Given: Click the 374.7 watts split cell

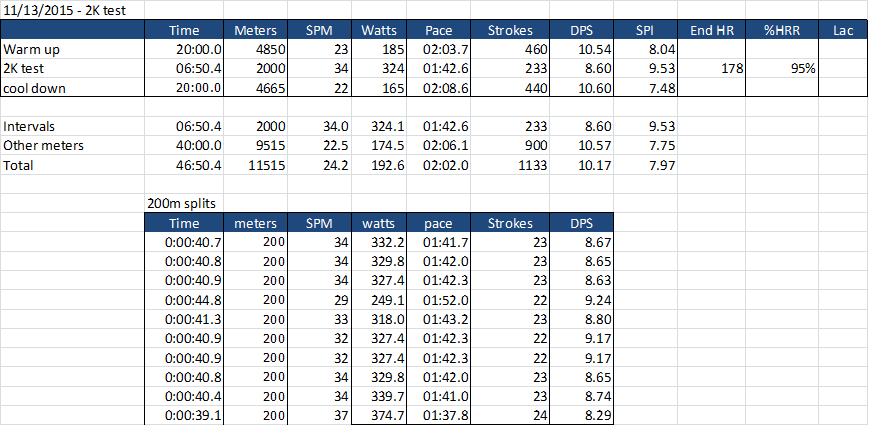Looking at the screenshot, I should coord(386,415).
